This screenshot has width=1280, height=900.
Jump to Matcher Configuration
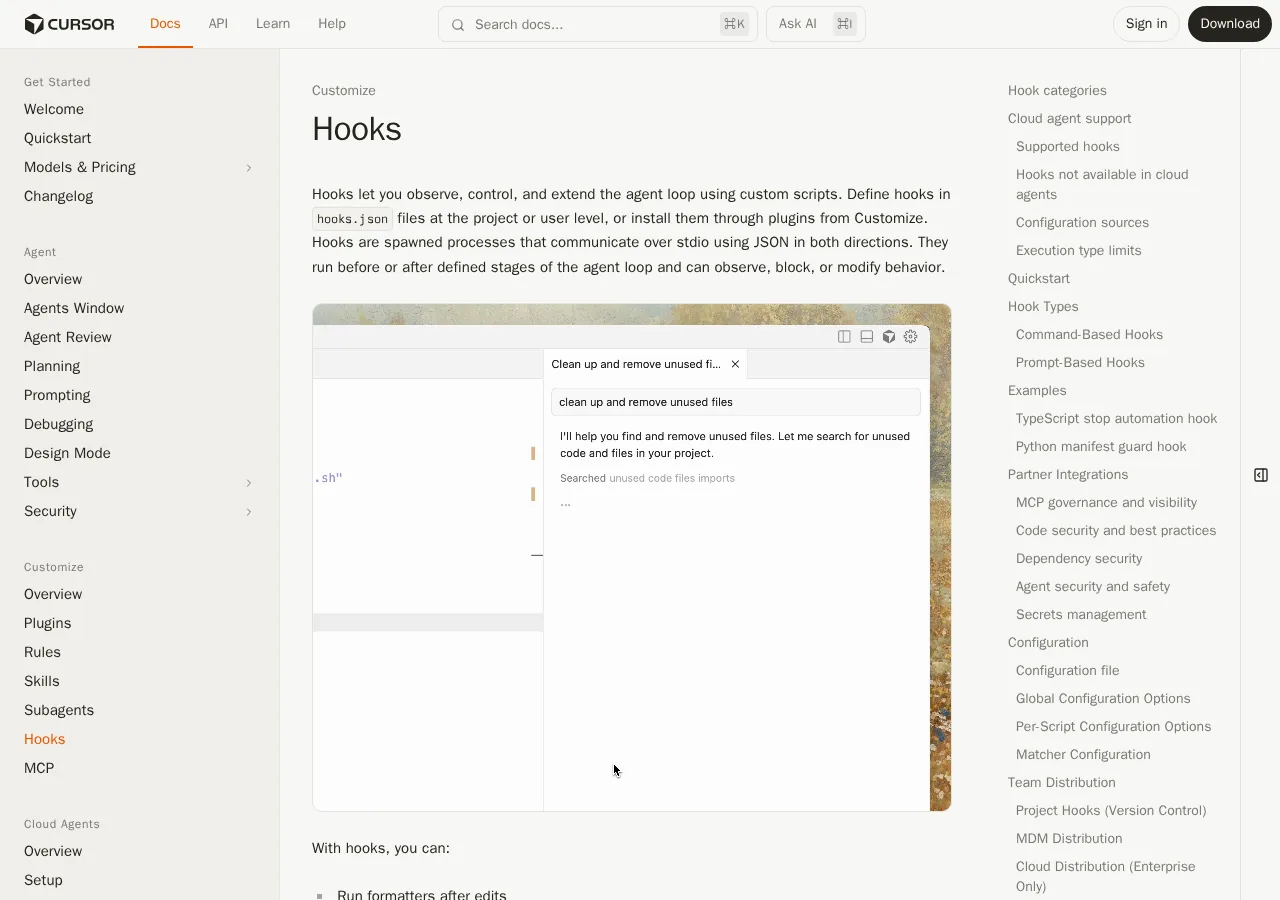1083,754
